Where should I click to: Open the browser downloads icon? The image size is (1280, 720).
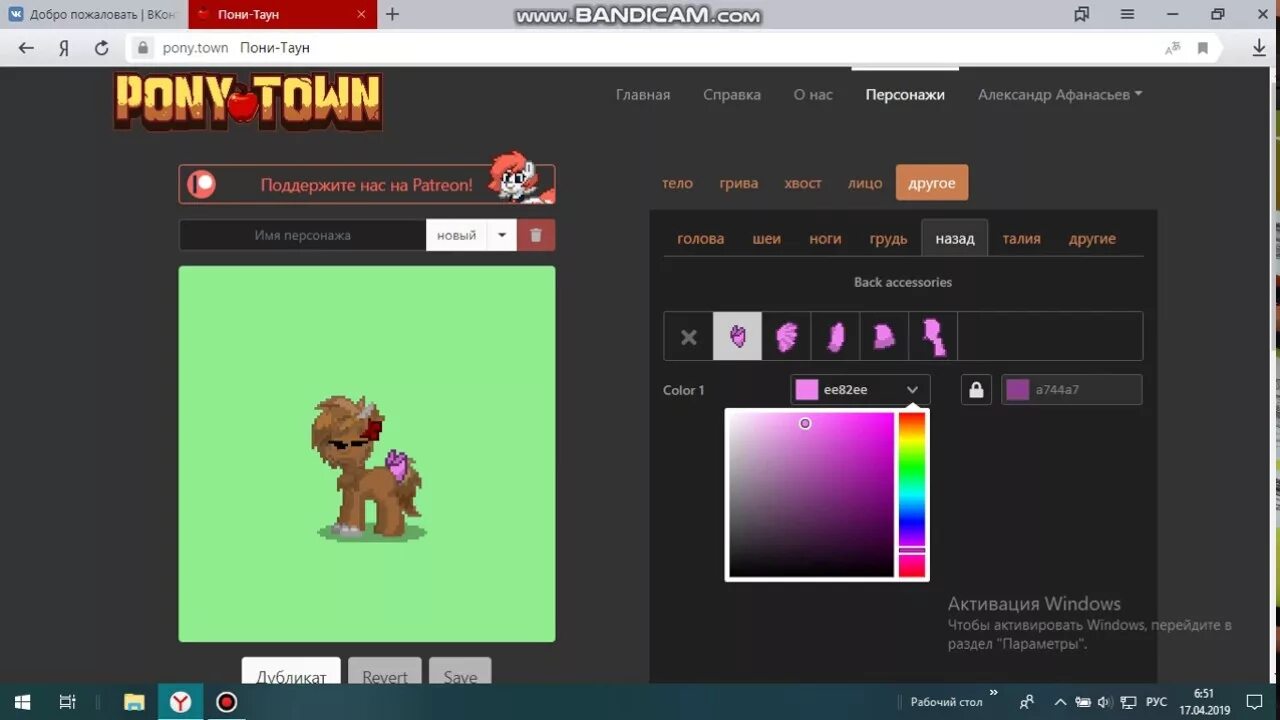pyautogui.click(x=1260, y=48)
